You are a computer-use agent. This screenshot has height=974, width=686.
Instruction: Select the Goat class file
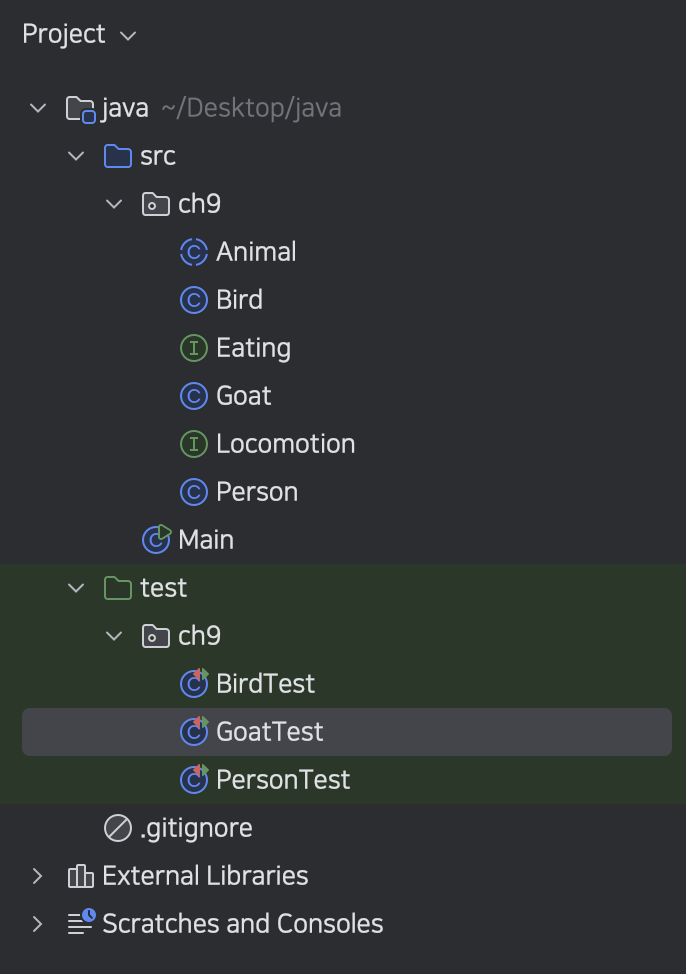[x=243, y=396]
